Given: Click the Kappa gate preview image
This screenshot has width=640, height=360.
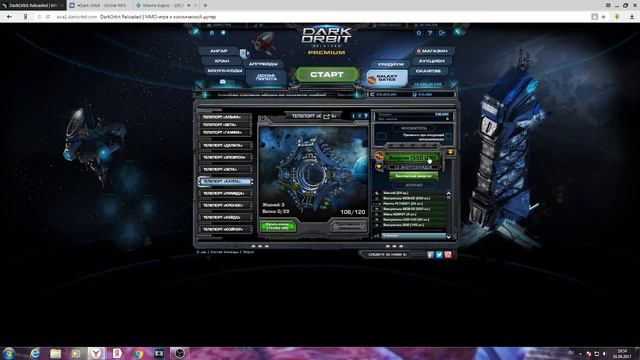Looking at the screenshot, I should point(313,171).
